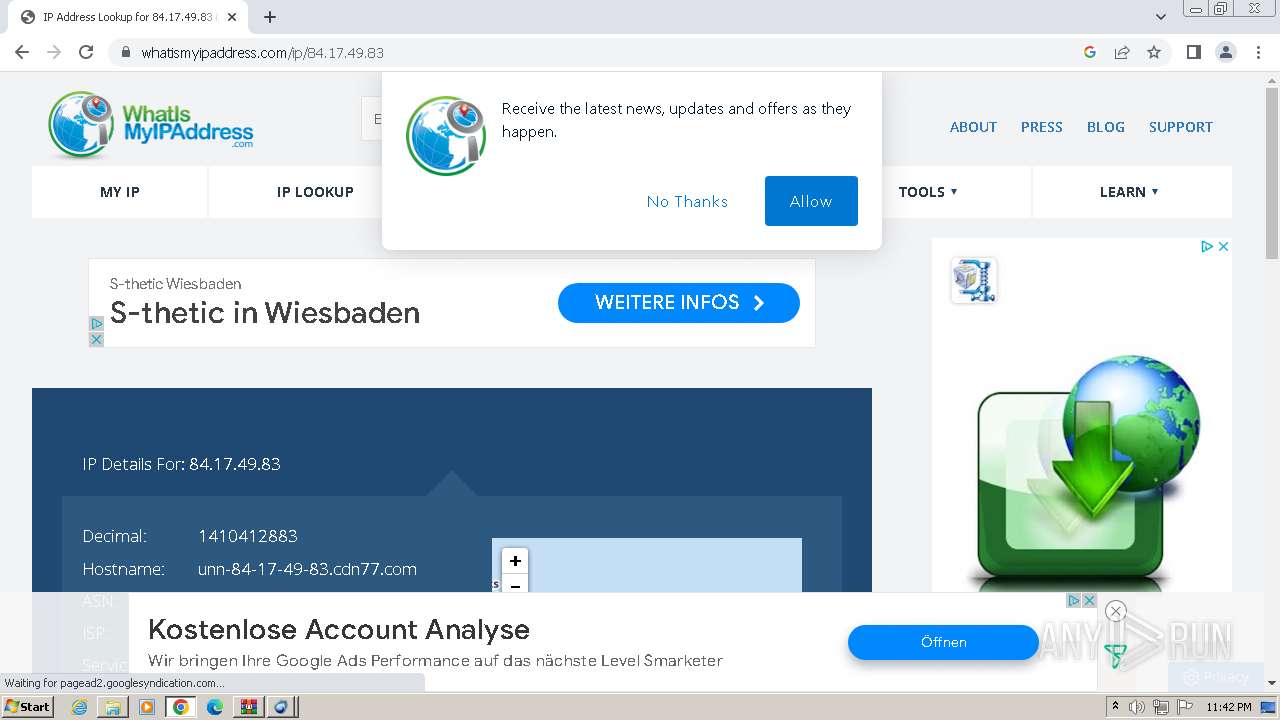Viewport: 1280px width, 720px height.
Task: Zoom out on the map
Action: click(x=515, y=586)
